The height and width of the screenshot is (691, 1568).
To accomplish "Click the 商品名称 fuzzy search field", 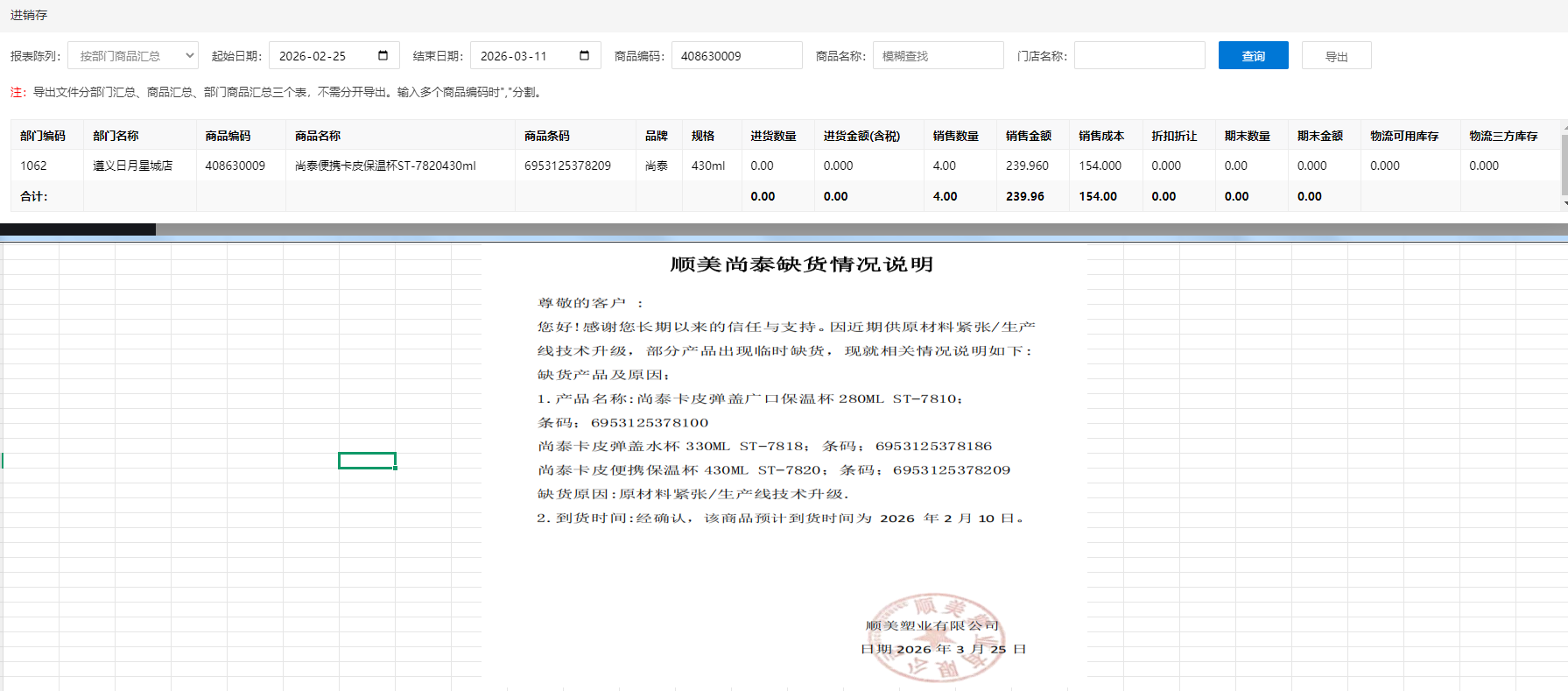I will coord(938,56).
